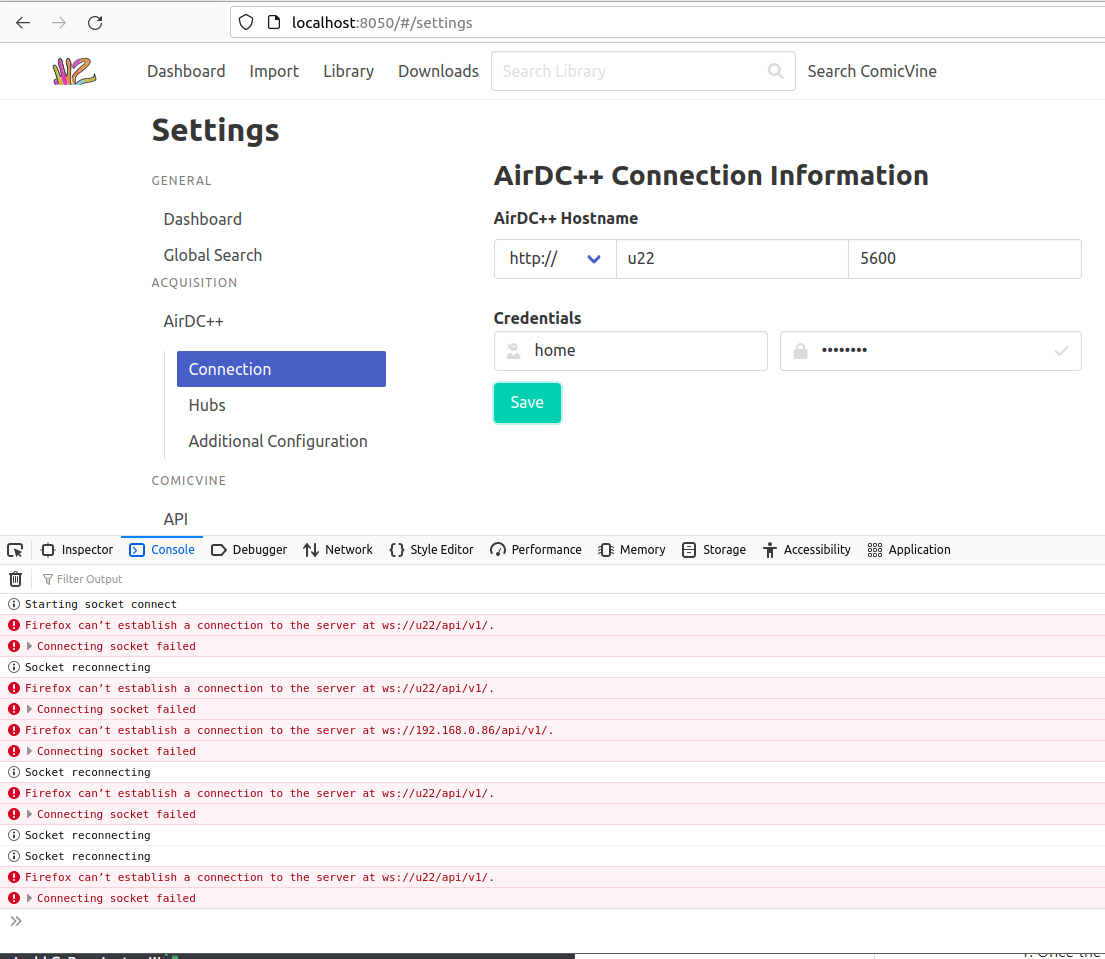Expand first Connecting socket failed entry
This screenshot has width=1105, height=959.
pos(30,646)
